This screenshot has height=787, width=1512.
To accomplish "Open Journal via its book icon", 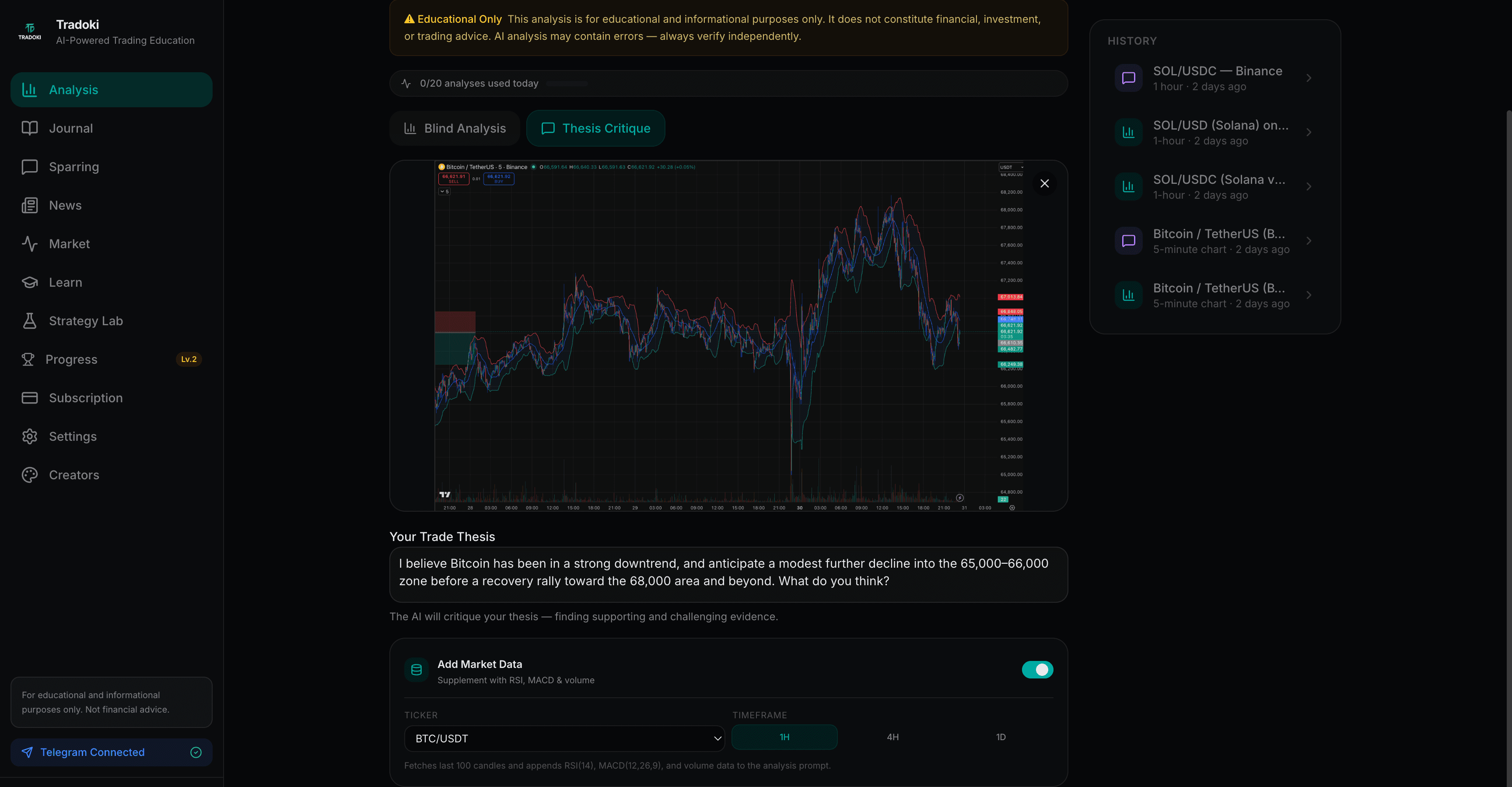I will [x=29, y=128].
